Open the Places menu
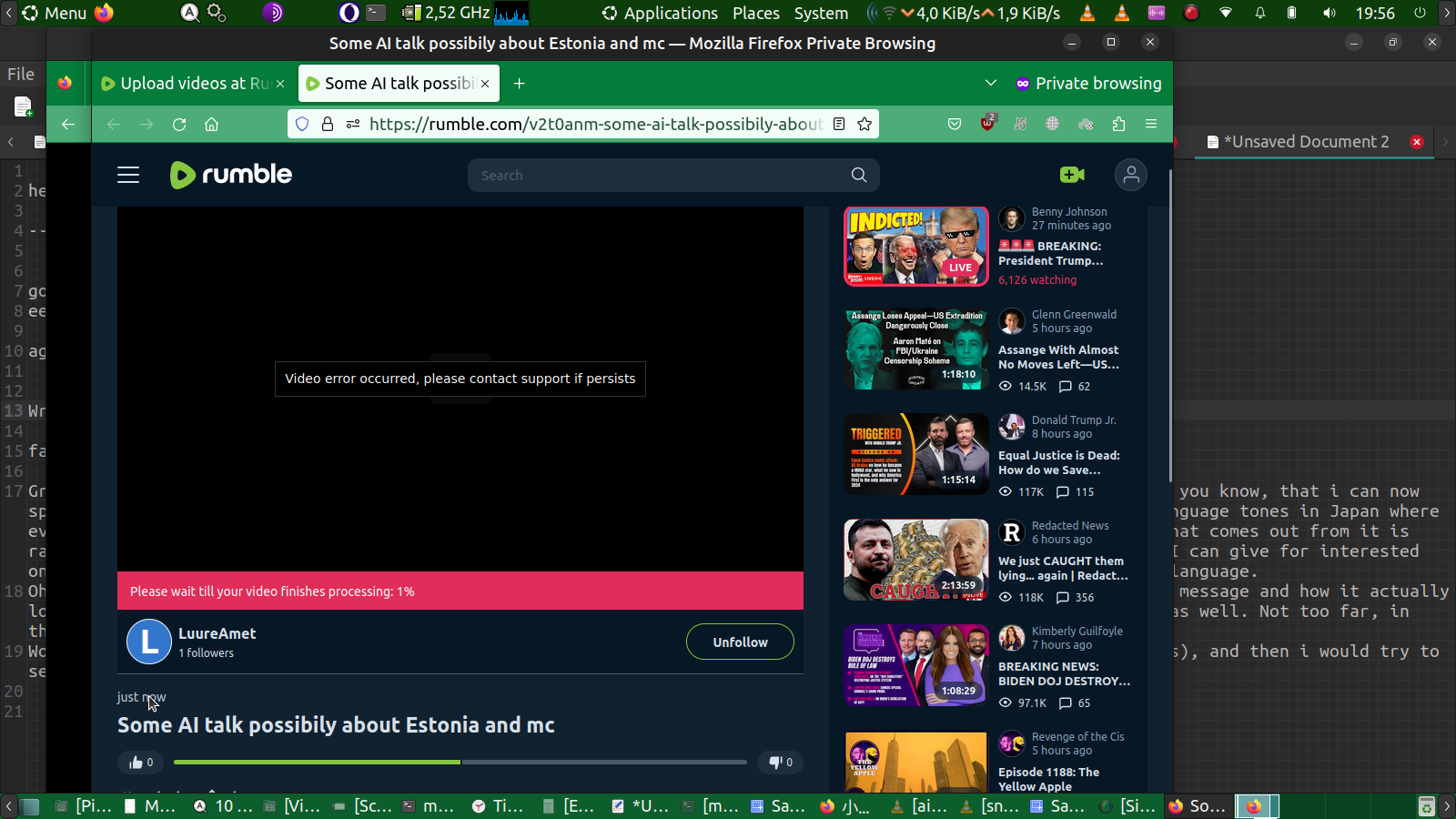The width and height of the screenshot is (1456, 819). [756, 13]
